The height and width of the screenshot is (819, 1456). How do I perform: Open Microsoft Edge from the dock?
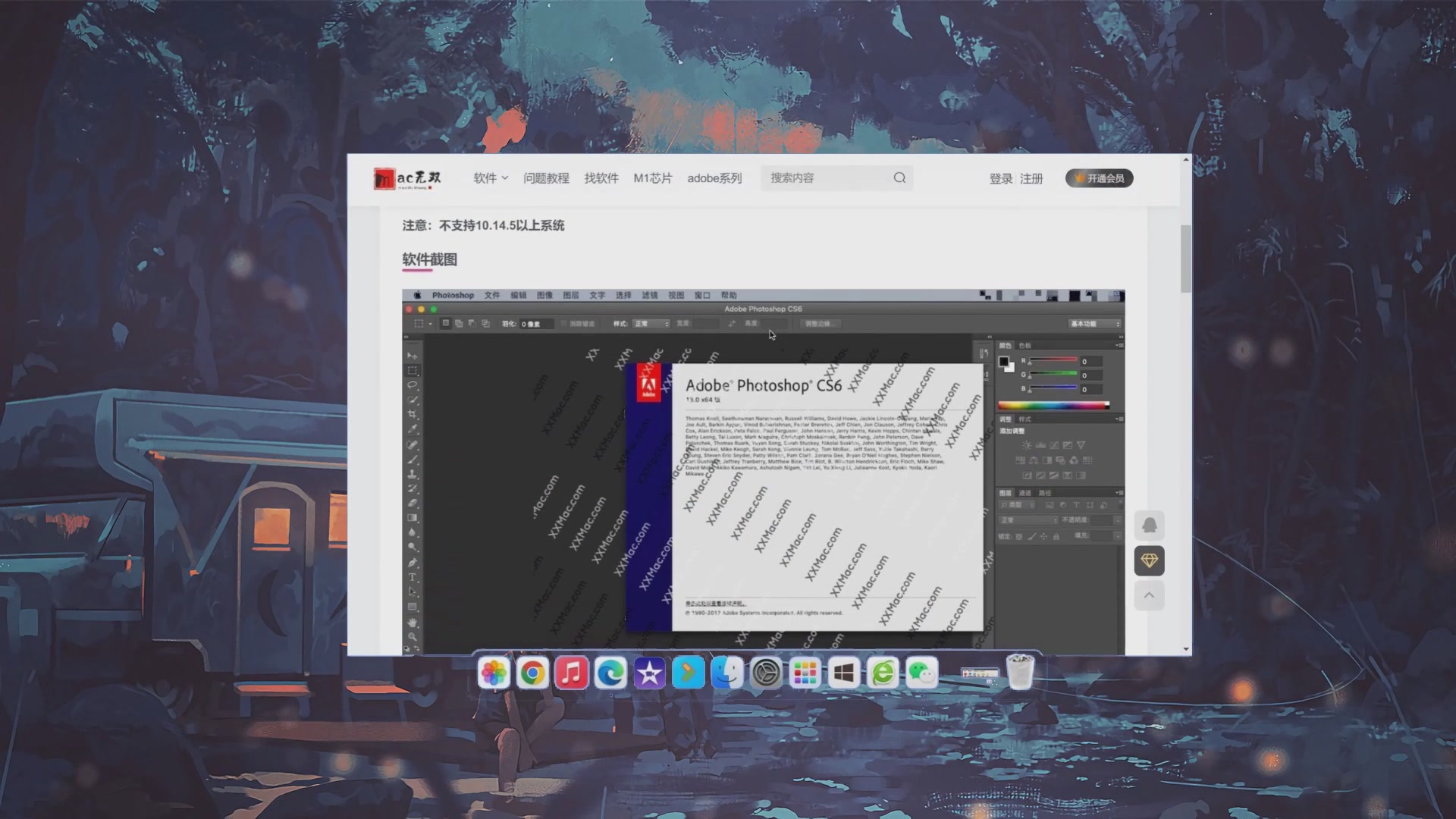610,673
